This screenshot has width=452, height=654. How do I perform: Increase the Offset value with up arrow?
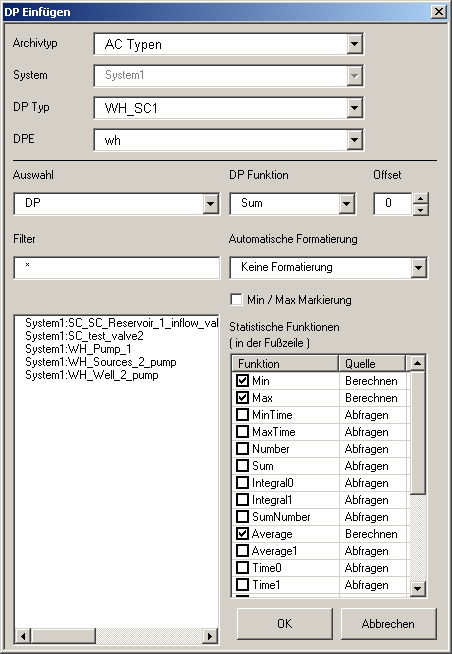[421, 199]
